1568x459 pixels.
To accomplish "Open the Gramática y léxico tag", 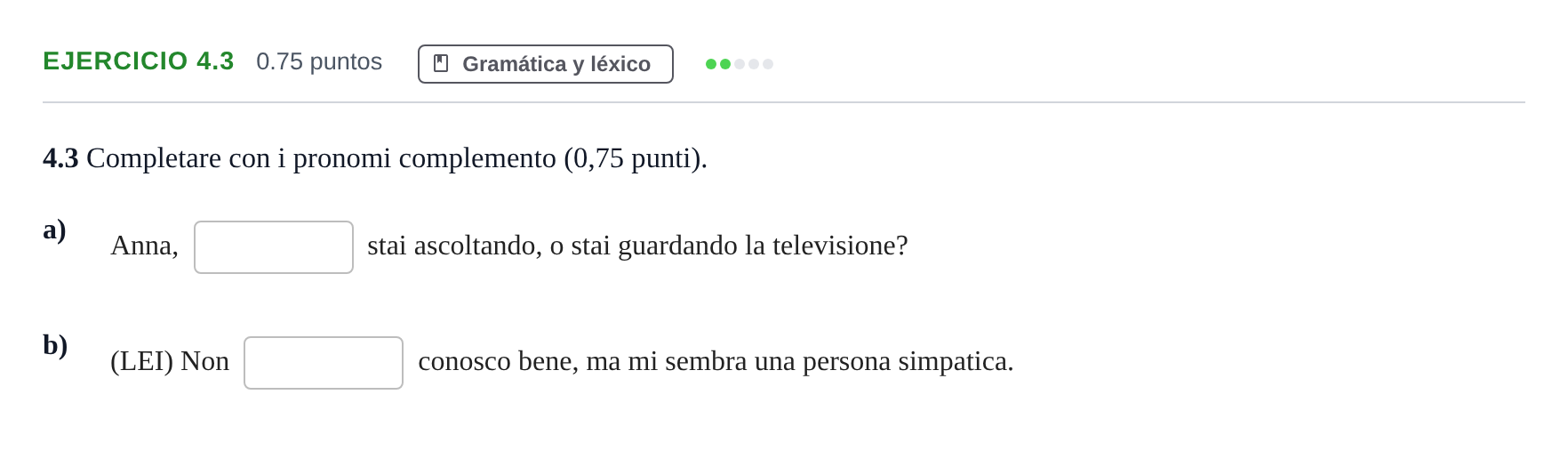I will [546, 64].
